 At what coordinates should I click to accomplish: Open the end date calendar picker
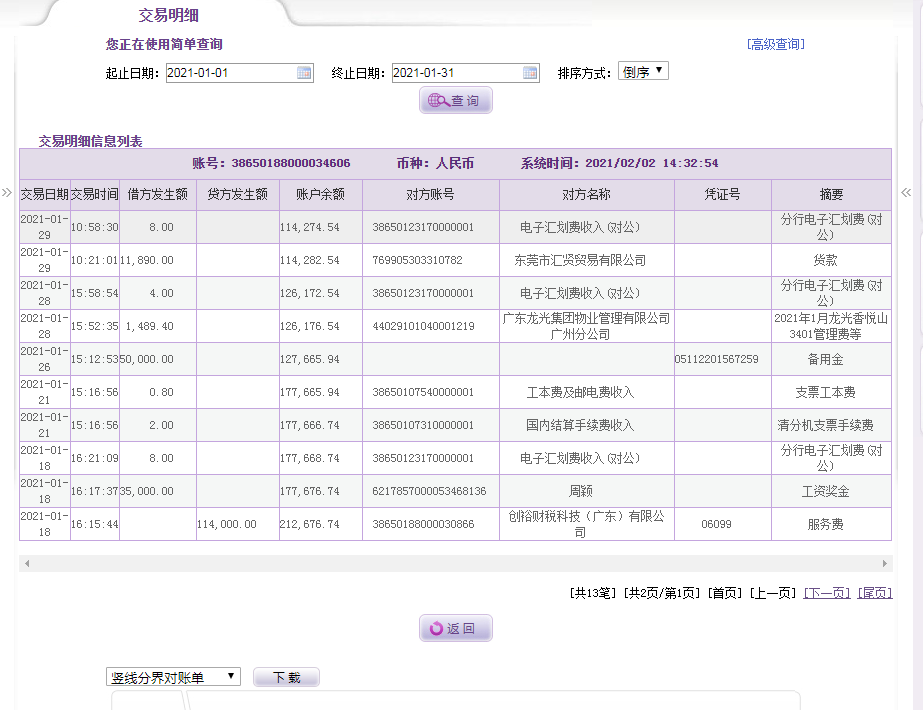pyautogui.click(x=530, y=73)
